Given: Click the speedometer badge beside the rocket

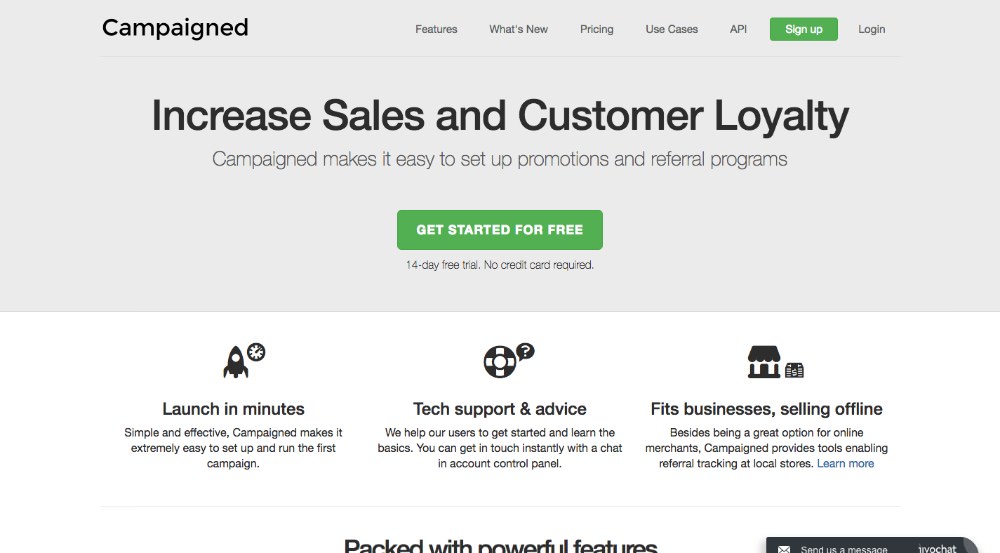Looking at the screenshot, I should tap(256, 351).
